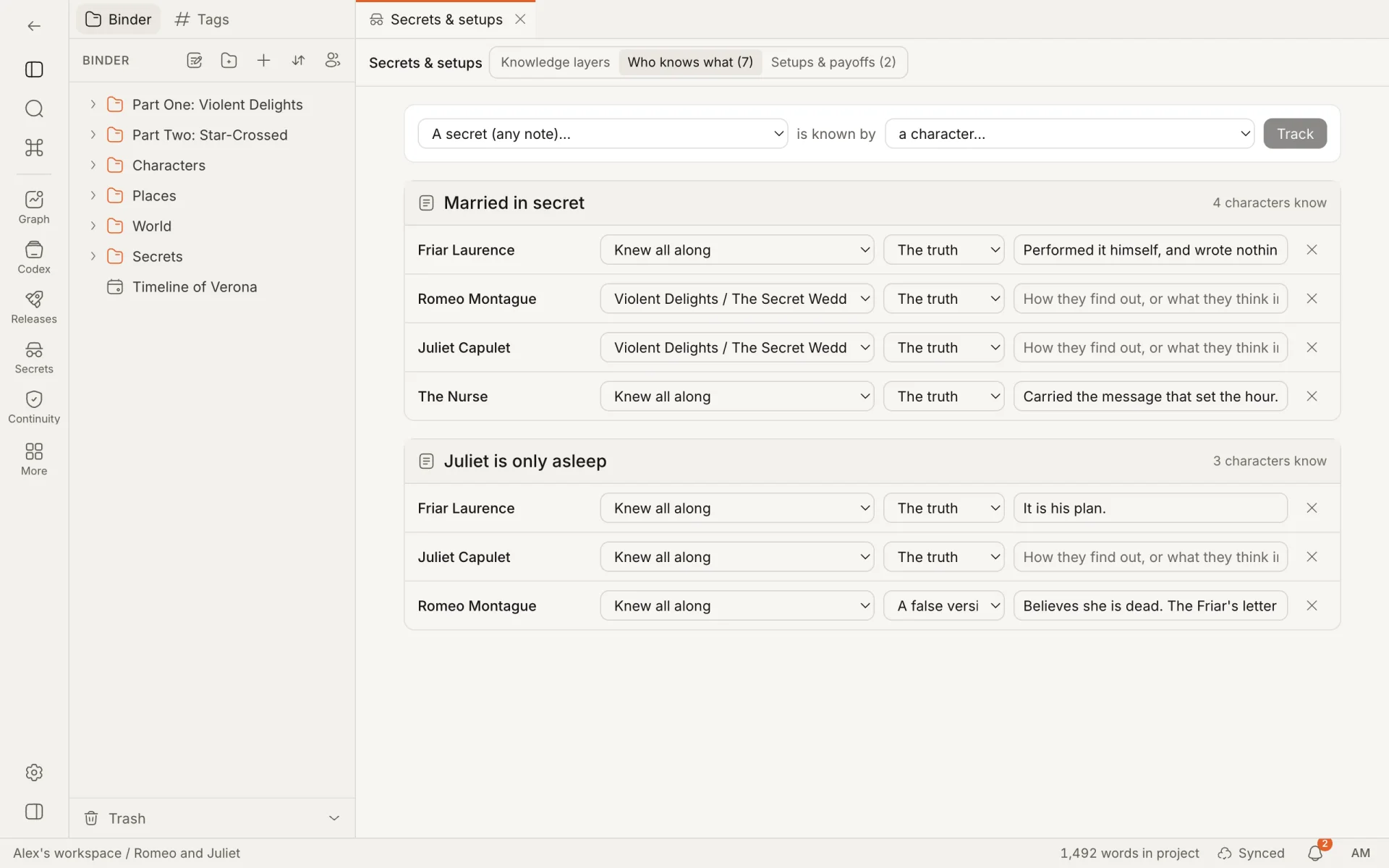Remove The Nurse from Married in secret

[1312, 396]
